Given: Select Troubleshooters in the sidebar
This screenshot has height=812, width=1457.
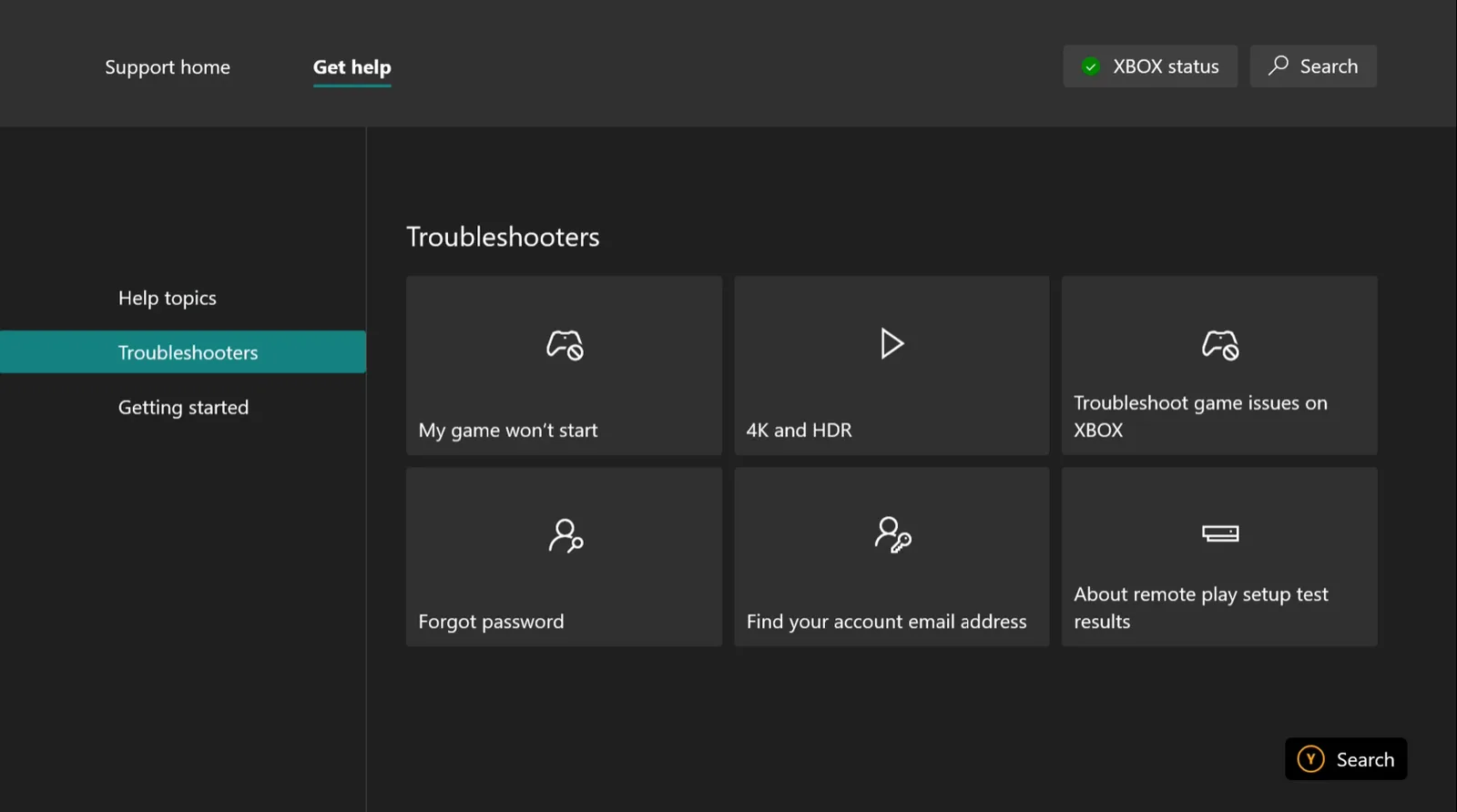Looking at the screenshot, I should [183, 352].
